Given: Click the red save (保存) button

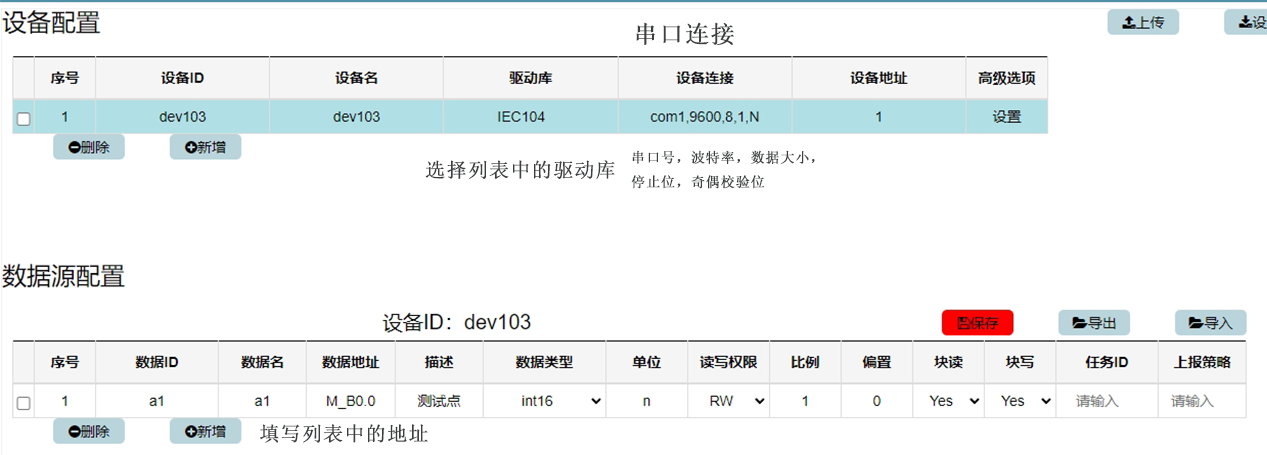Looking at the screenshot, I should (977, 323).
